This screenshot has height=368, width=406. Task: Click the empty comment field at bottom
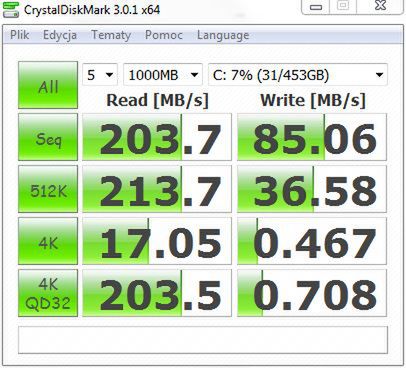(203, 340)
